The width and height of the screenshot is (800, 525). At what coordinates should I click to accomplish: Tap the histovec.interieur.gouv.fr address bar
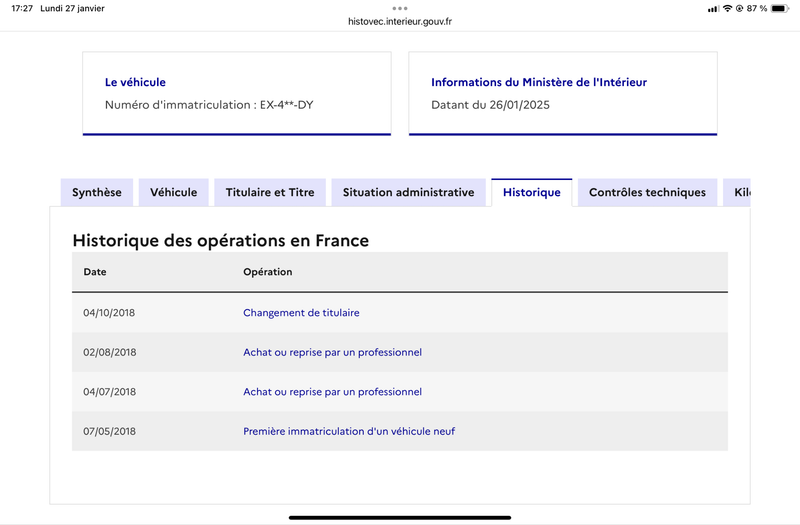click(x=400, y=21)
